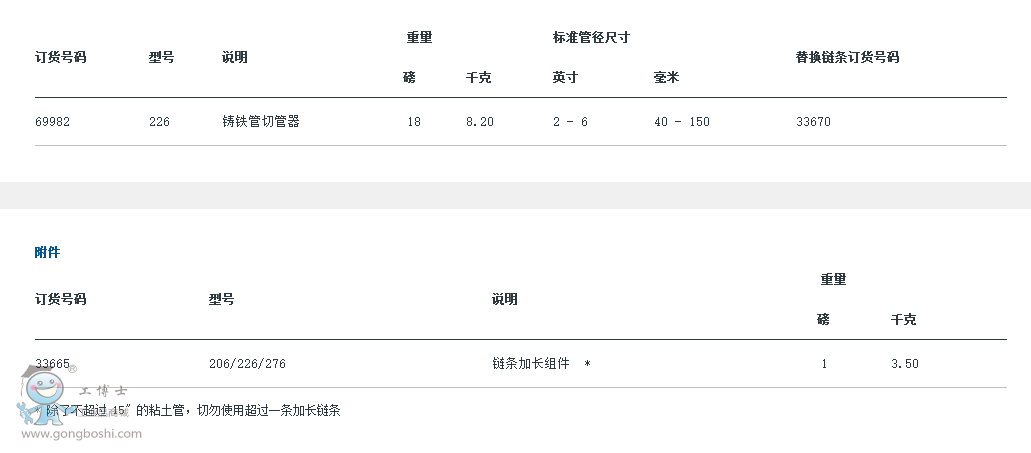The height and width of the screenshot is (453, 1031).
Task: Click the 链条加长组件 description
Action: [x=531, y=364]
